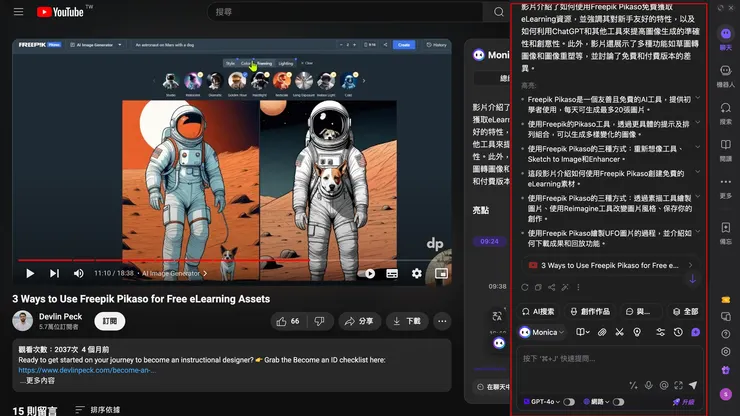
Task: Open the devlinpeck.com description link
Action: 86,370
